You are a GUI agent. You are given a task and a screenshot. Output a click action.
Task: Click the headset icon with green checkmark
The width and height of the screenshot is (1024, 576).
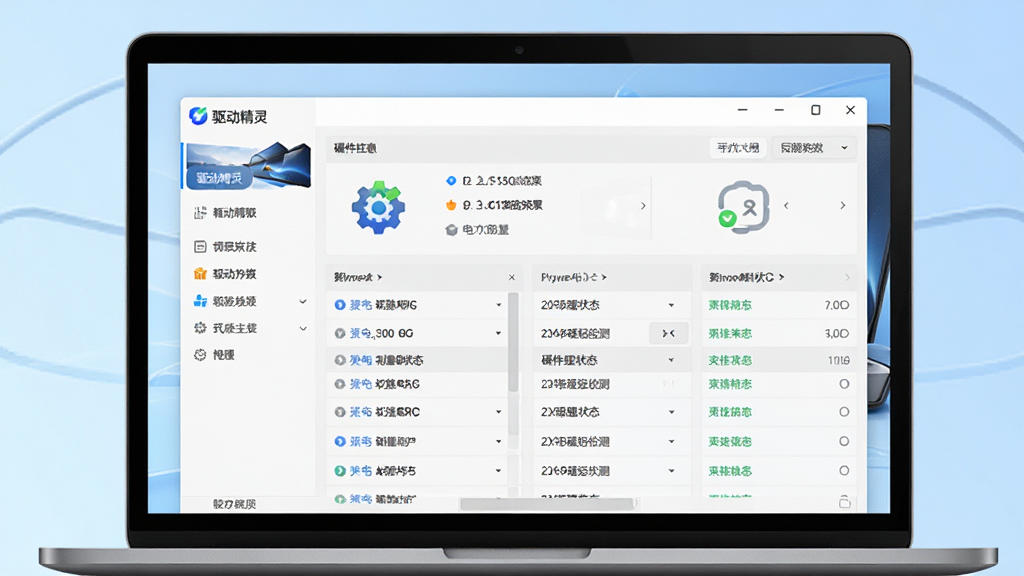743,206
